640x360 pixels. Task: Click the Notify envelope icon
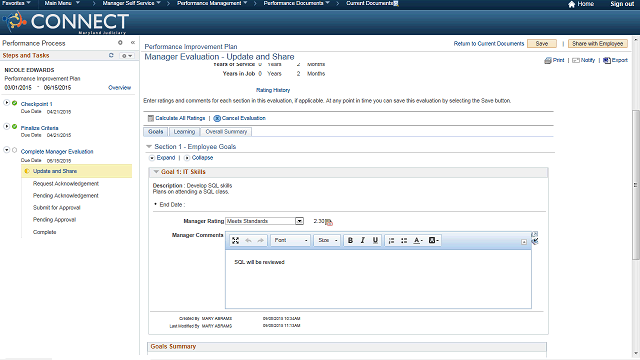point(576,60)
